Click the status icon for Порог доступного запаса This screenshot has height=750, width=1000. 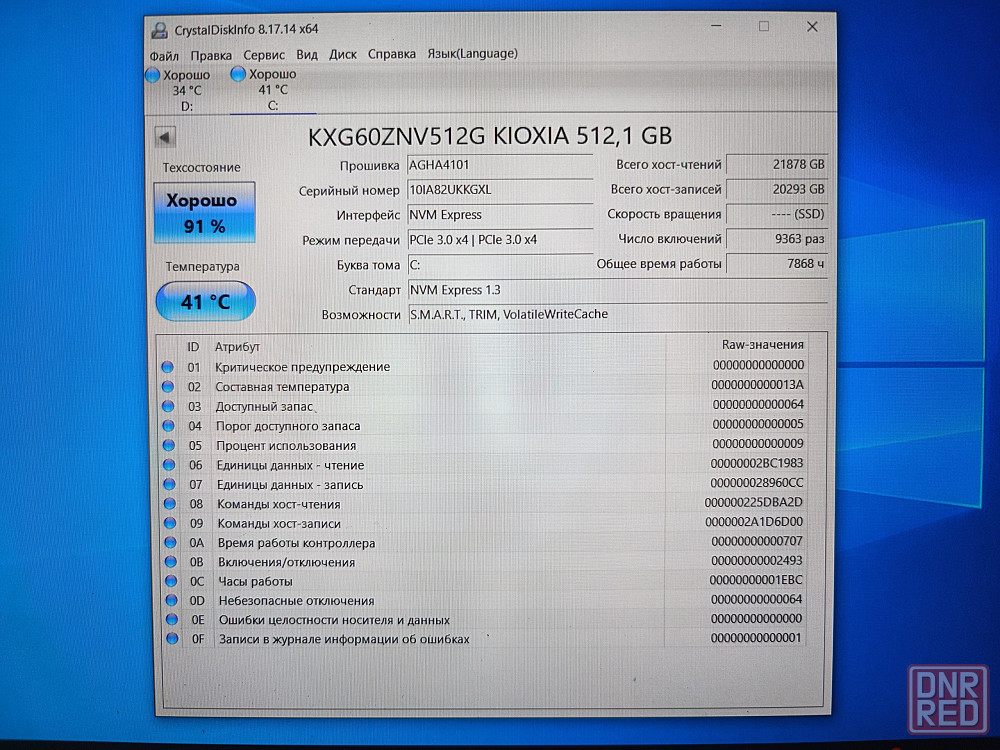168,425
